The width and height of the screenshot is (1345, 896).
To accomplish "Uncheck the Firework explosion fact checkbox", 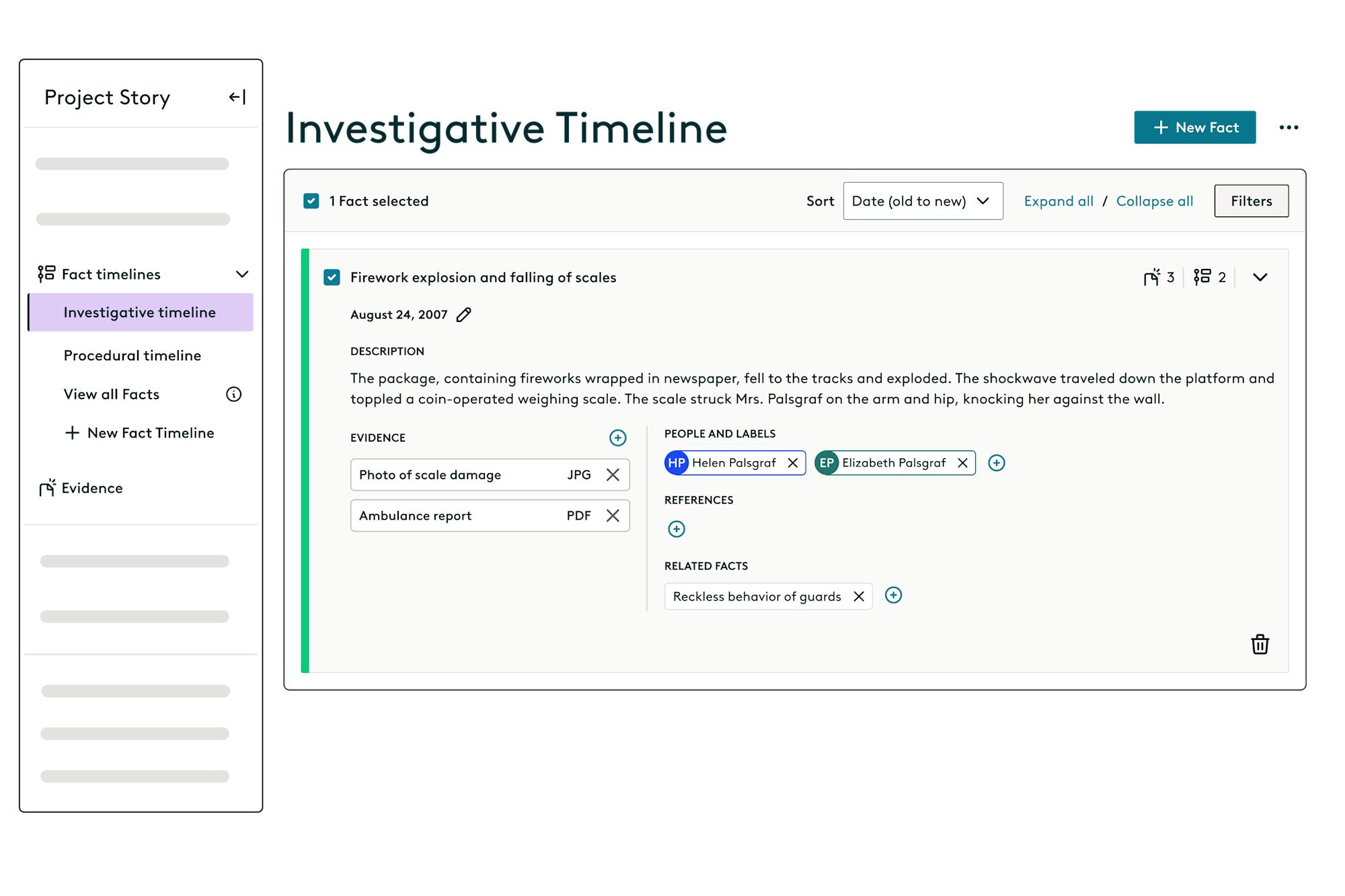I will coord(332,278).
